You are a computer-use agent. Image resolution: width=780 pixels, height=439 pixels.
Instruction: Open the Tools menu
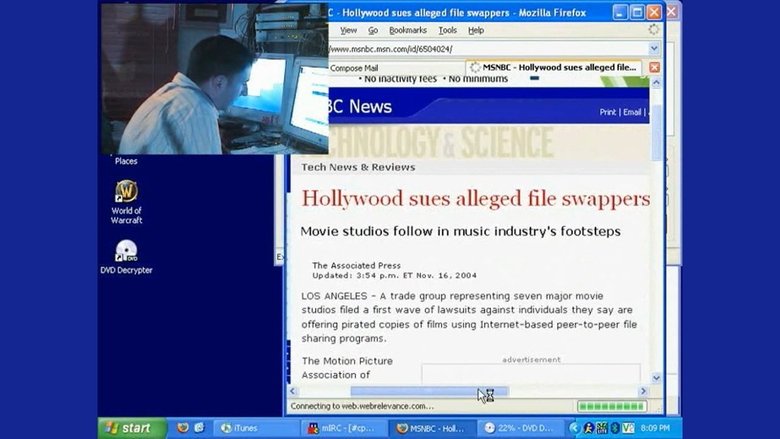[x=448, y=30]
